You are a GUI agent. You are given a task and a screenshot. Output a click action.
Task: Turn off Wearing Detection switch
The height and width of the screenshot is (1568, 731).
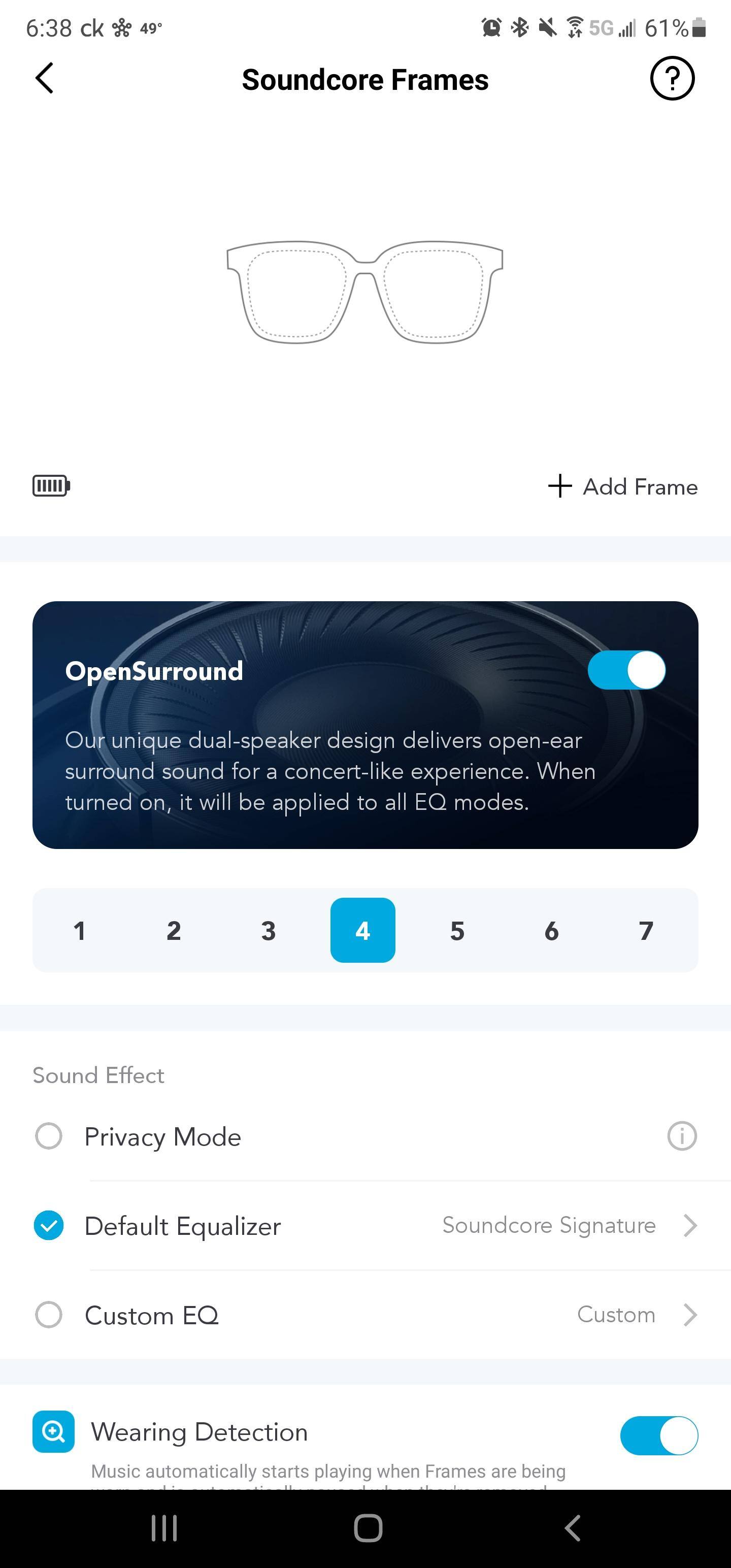[x=658, y=1435]
